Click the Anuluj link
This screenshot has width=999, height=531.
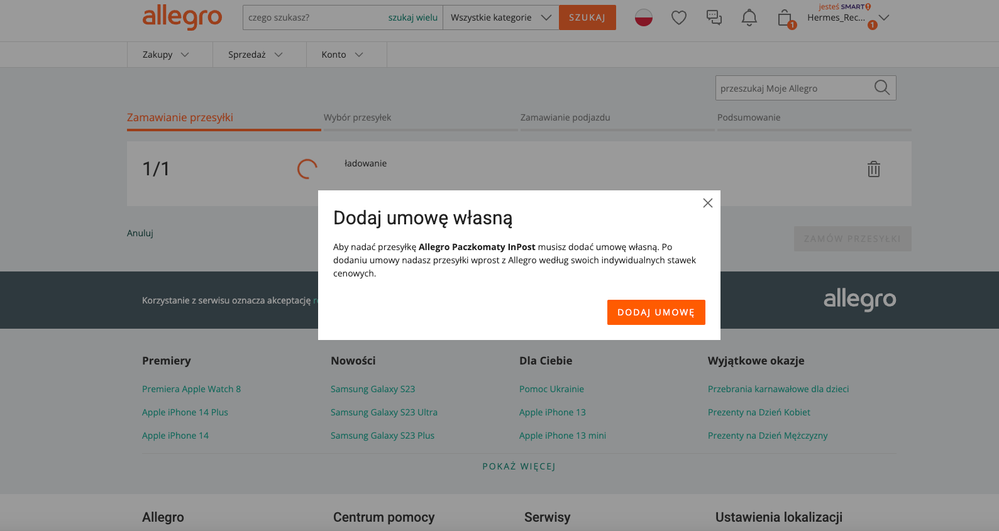click(140, 233)
